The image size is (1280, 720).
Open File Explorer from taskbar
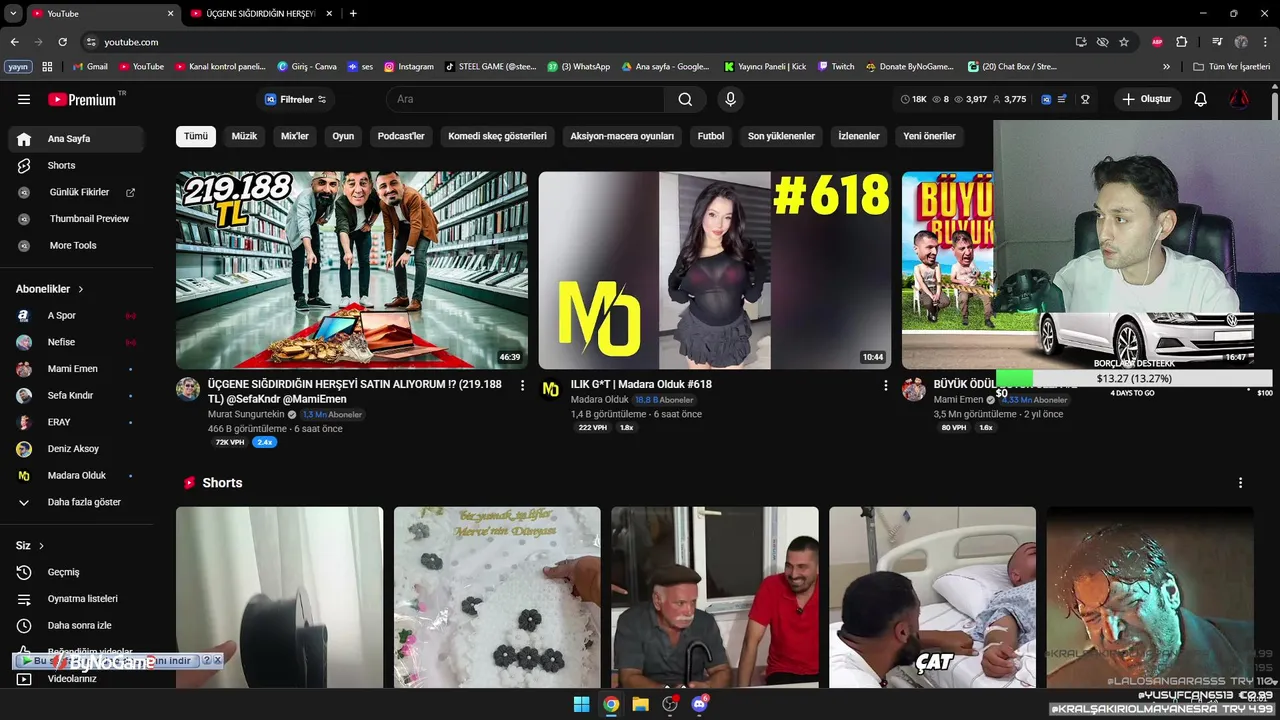coord(640,704)
